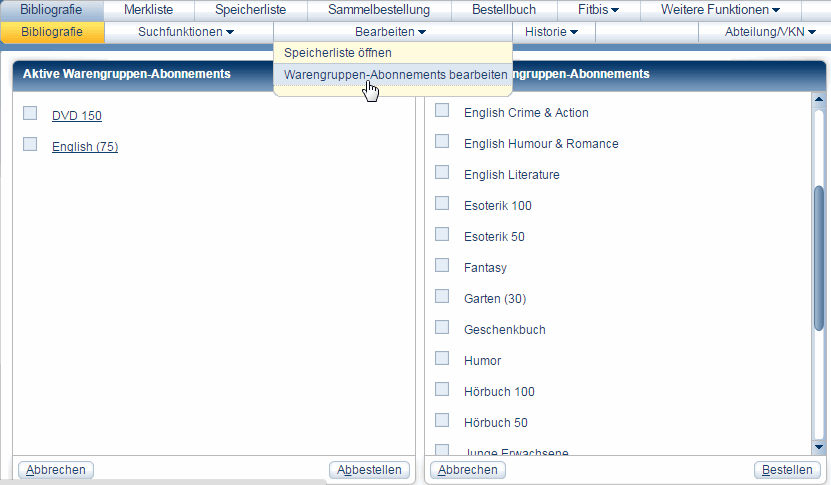This screenshot has width=831, height=485.
Task: Switch to the Merkliste tab
Action: pos(148,10)
